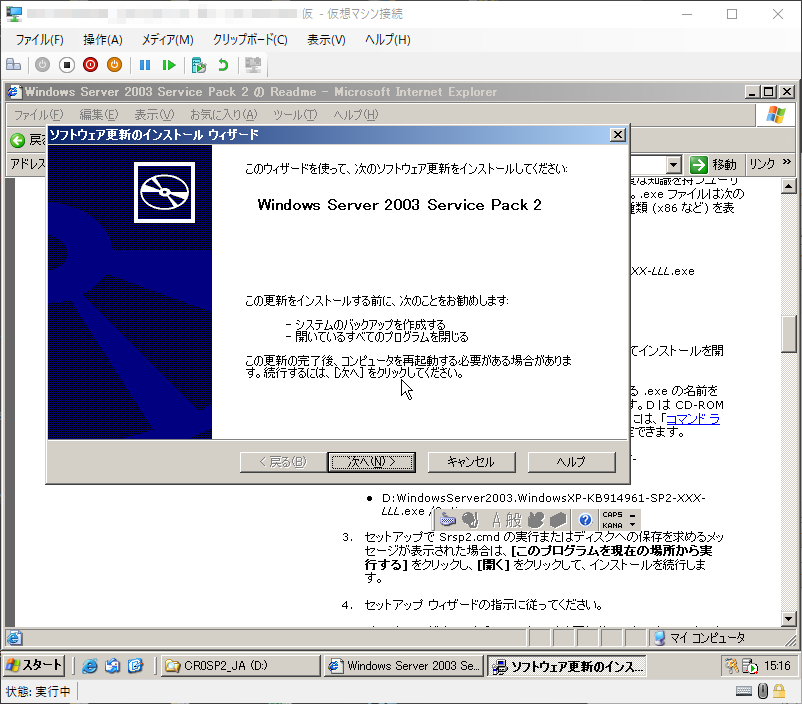Open スタート Start button
The height and width of the screenshot is (704, 802).
coord(34,665)
